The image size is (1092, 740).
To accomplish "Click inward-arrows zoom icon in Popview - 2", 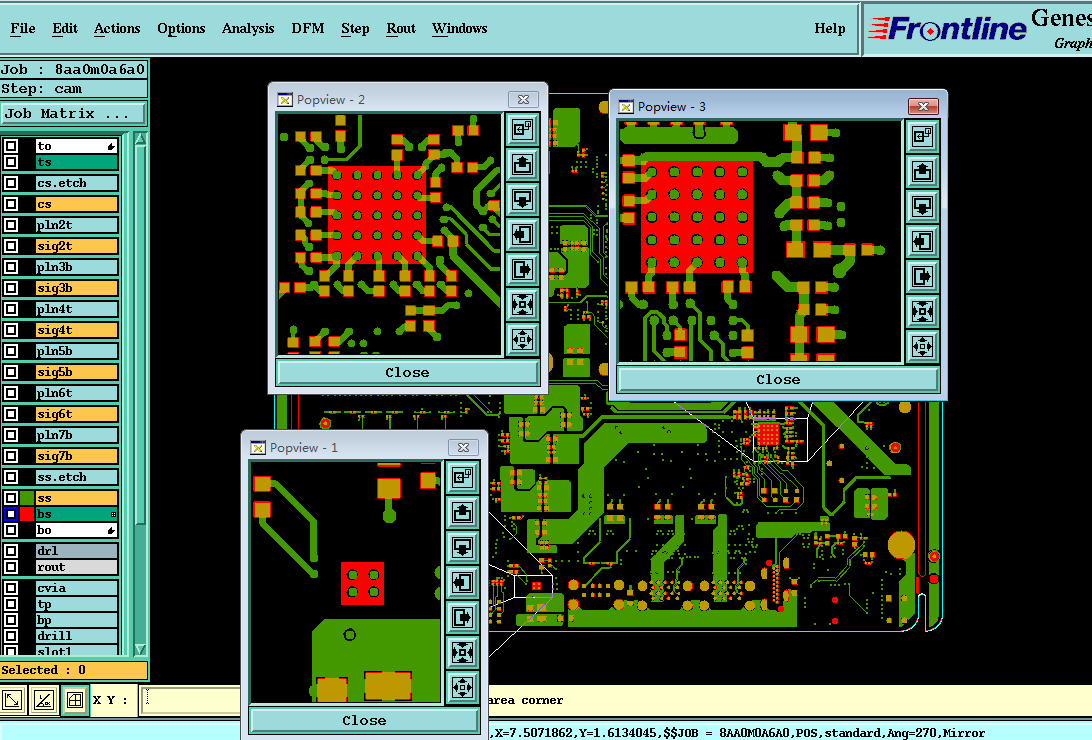I will (522, 304).
